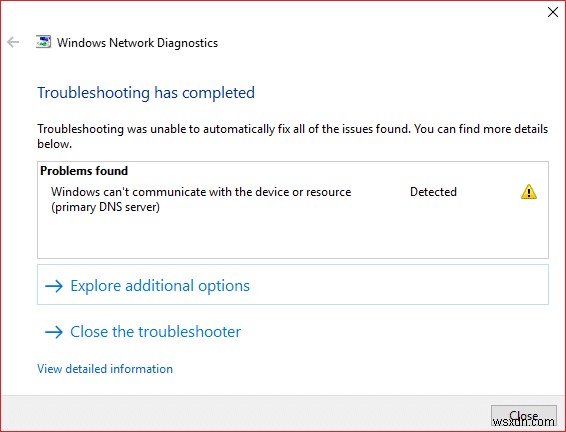This screenshot has width=566, height=432.
Task: Click the unable to automatically fix description
Action: 293,136
